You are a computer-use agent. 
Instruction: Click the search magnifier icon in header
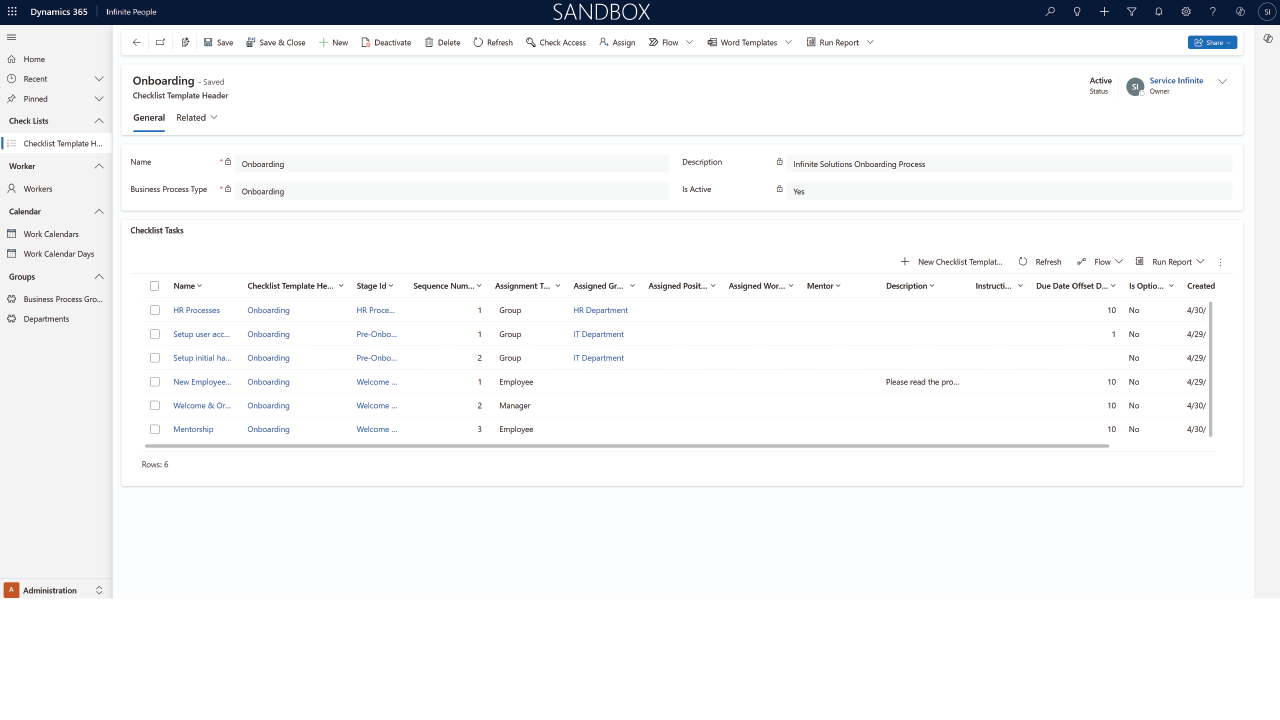(x=1050, y=12)
